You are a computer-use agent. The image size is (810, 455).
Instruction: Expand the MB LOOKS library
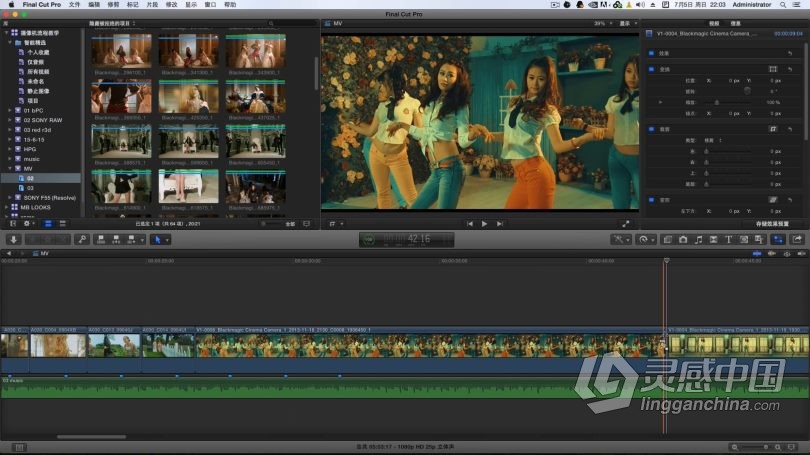6,207
